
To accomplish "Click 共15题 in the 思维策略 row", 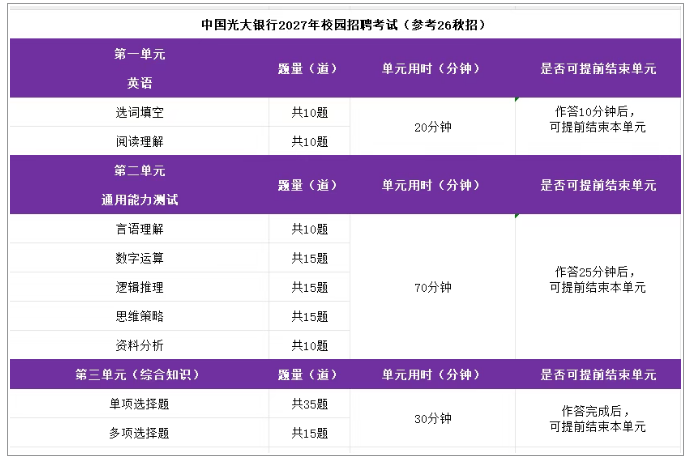I will click(x=310, y=316).
